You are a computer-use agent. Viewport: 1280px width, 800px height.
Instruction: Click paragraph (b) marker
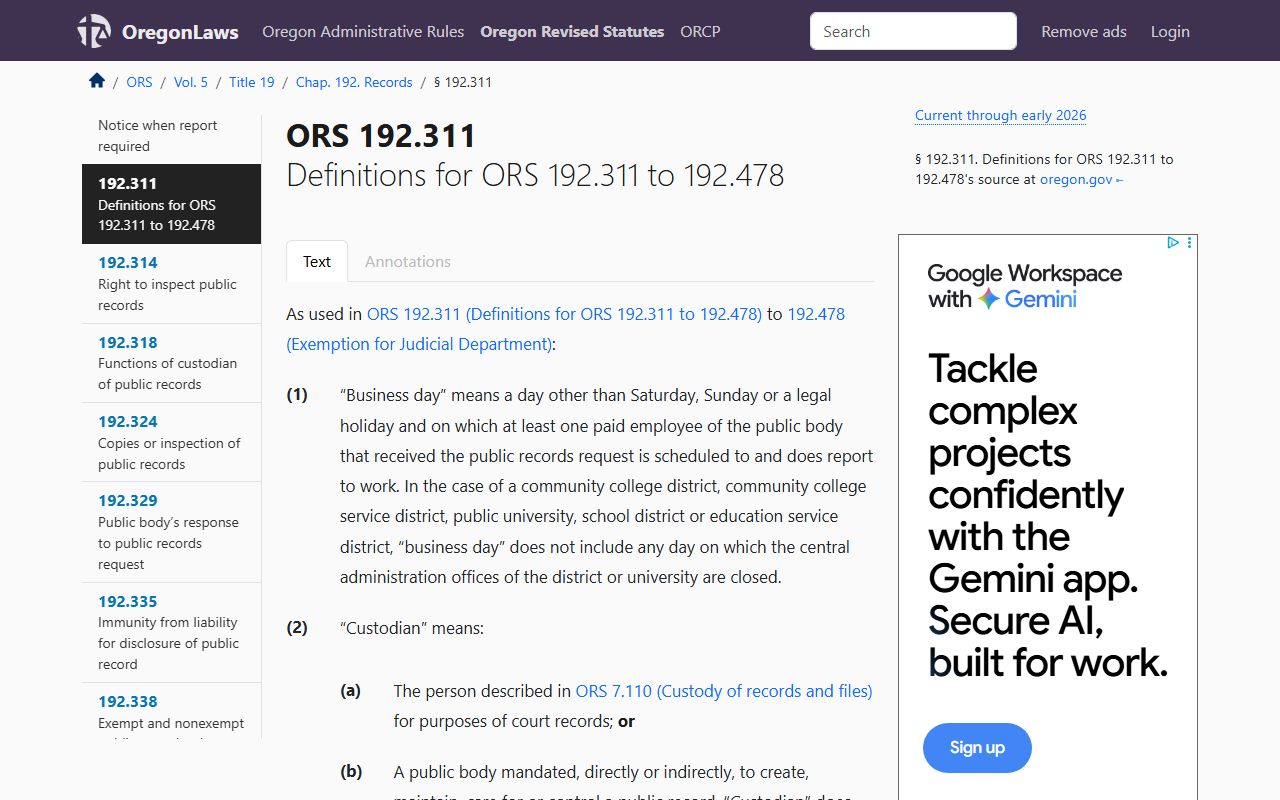point(351,772)
